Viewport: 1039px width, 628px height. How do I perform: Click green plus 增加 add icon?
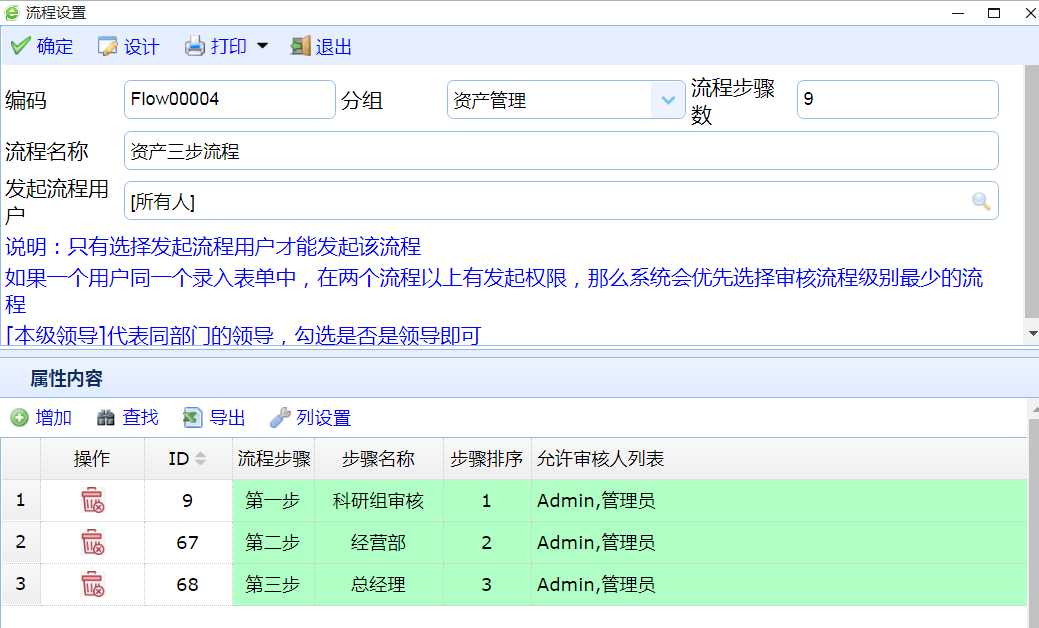[19, 418]
